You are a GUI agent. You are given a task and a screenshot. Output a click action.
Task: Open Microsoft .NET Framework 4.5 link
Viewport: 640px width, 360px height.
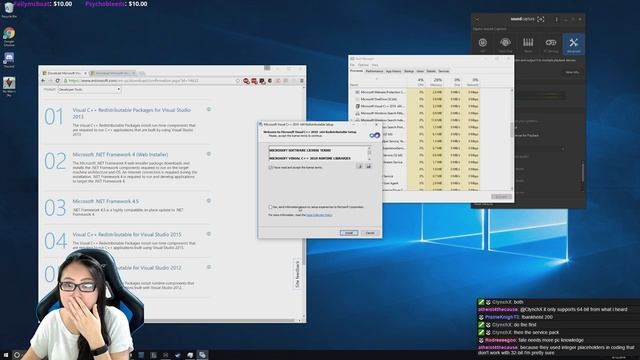105,202
